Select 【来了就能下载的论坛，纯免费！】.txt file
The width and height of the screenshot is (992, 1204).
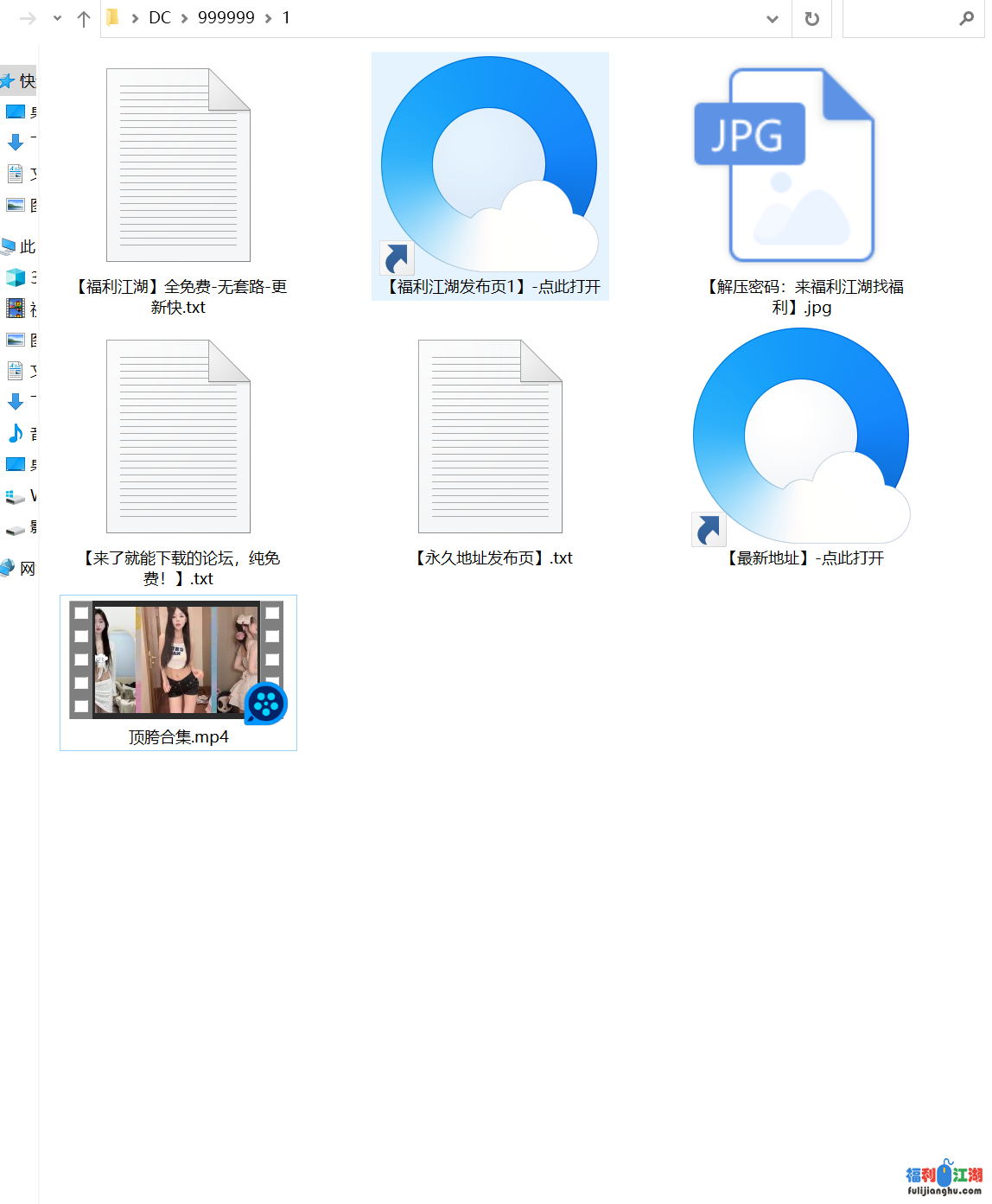click(x=178, y=458)
